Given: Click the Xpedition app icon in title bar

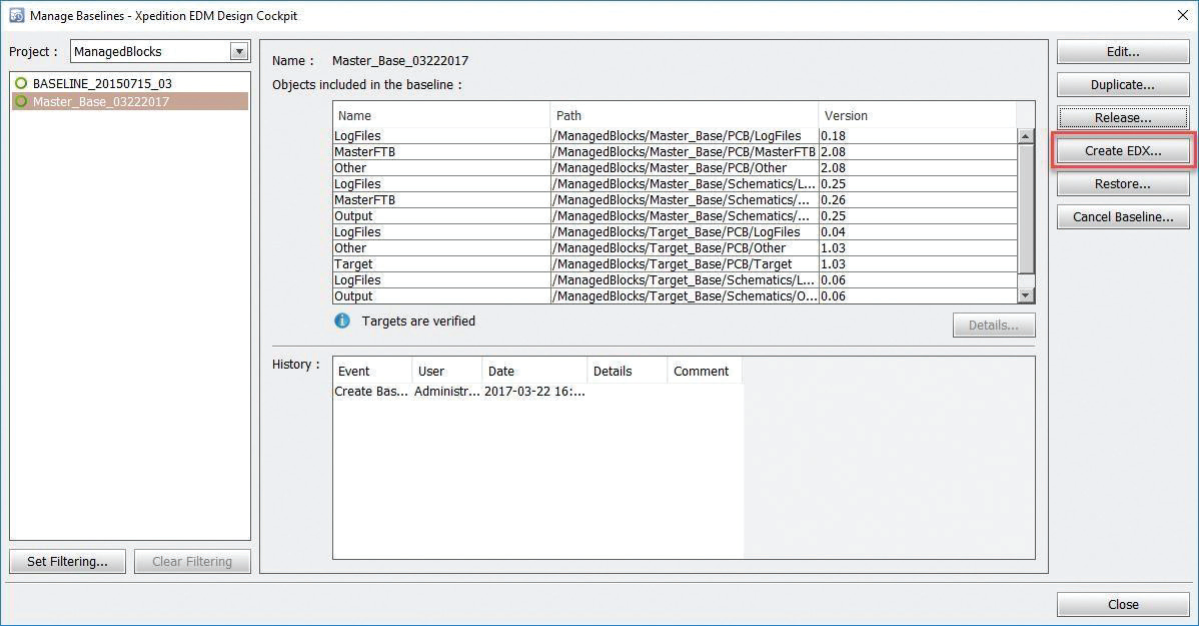Looking at the screenshot, I should (x=16, y=16).
